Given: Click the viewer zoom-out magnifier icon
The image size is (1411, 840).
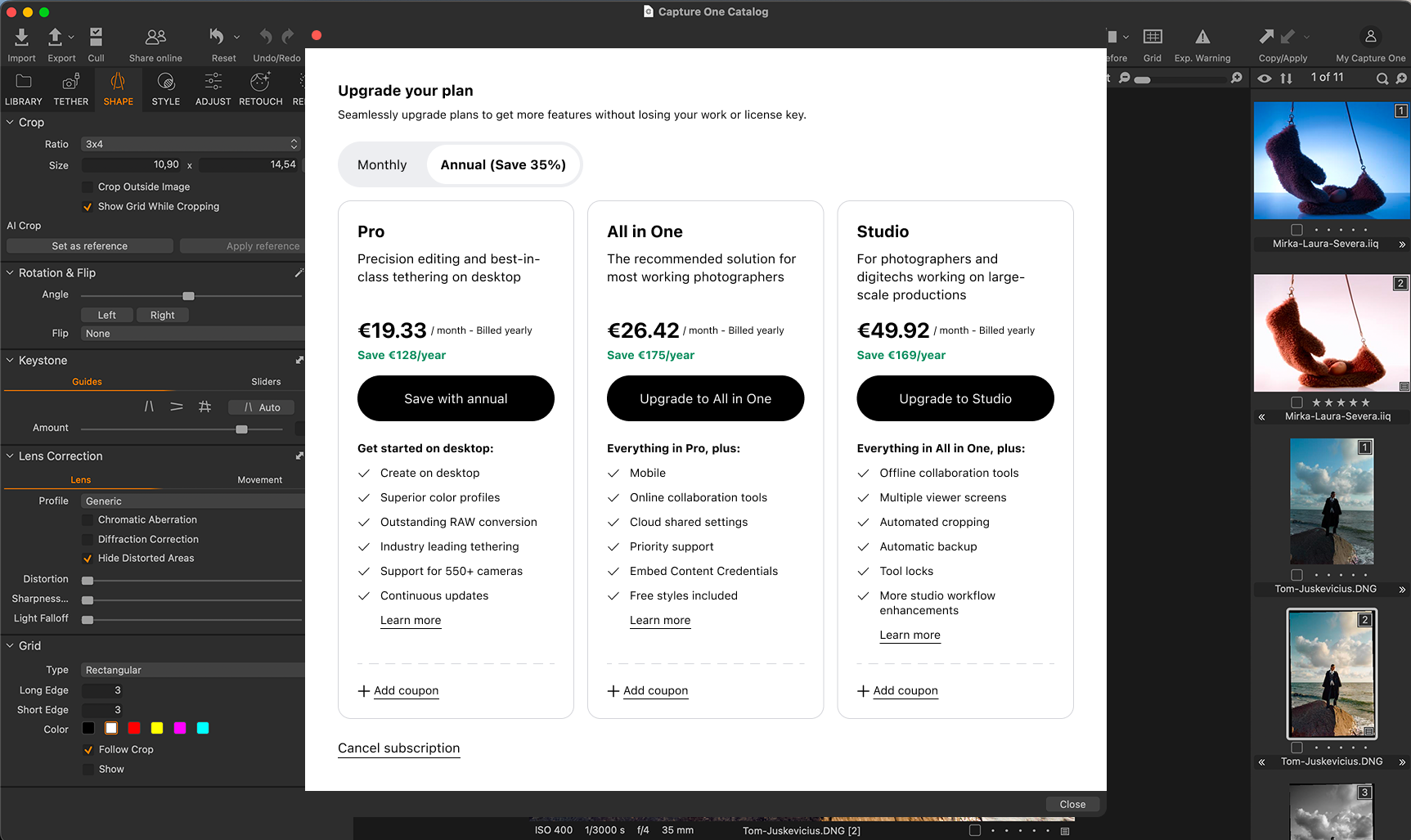Looking at the screenshot, I should tap(1125, 78).
